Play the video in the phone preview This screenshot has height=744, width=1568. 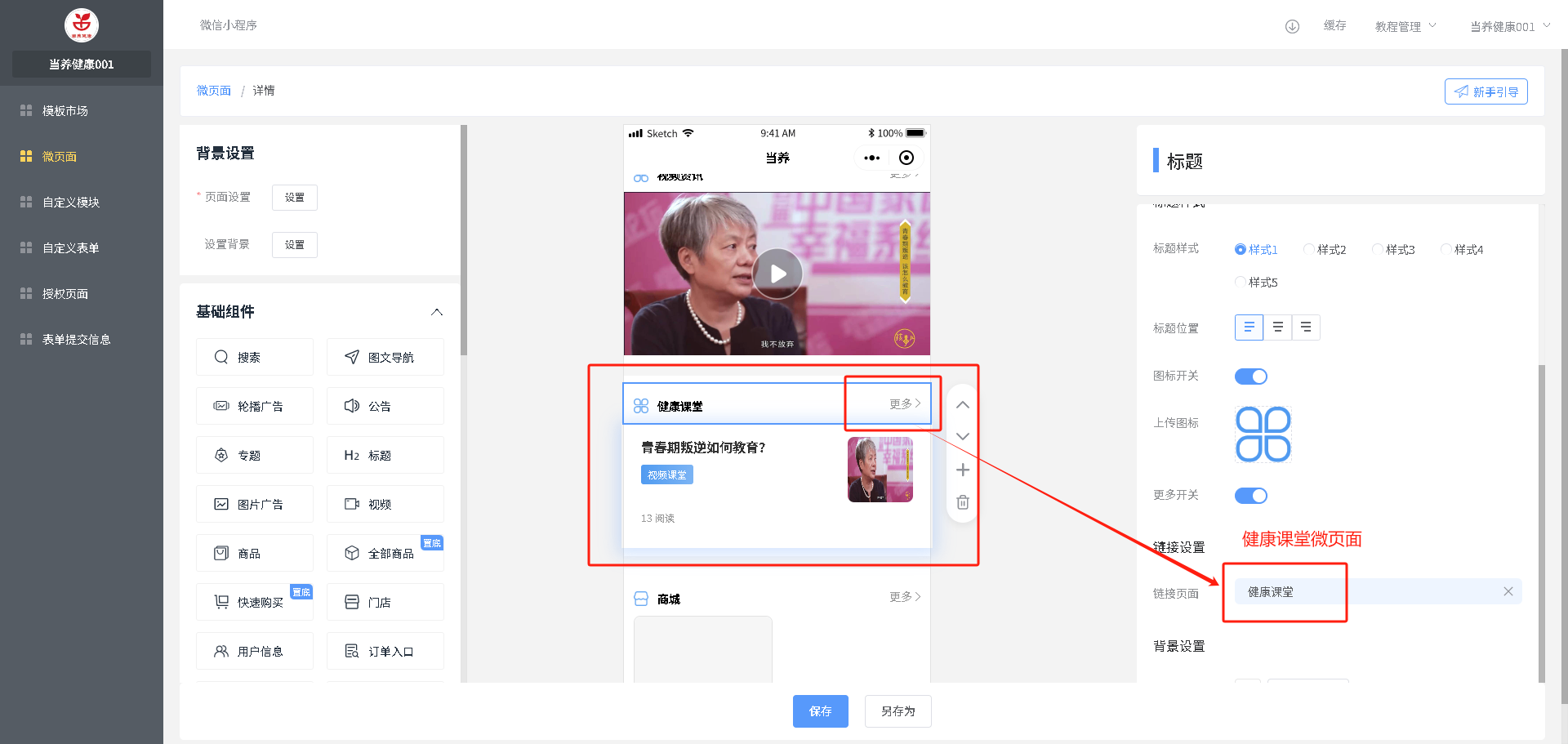pos(777,274)
